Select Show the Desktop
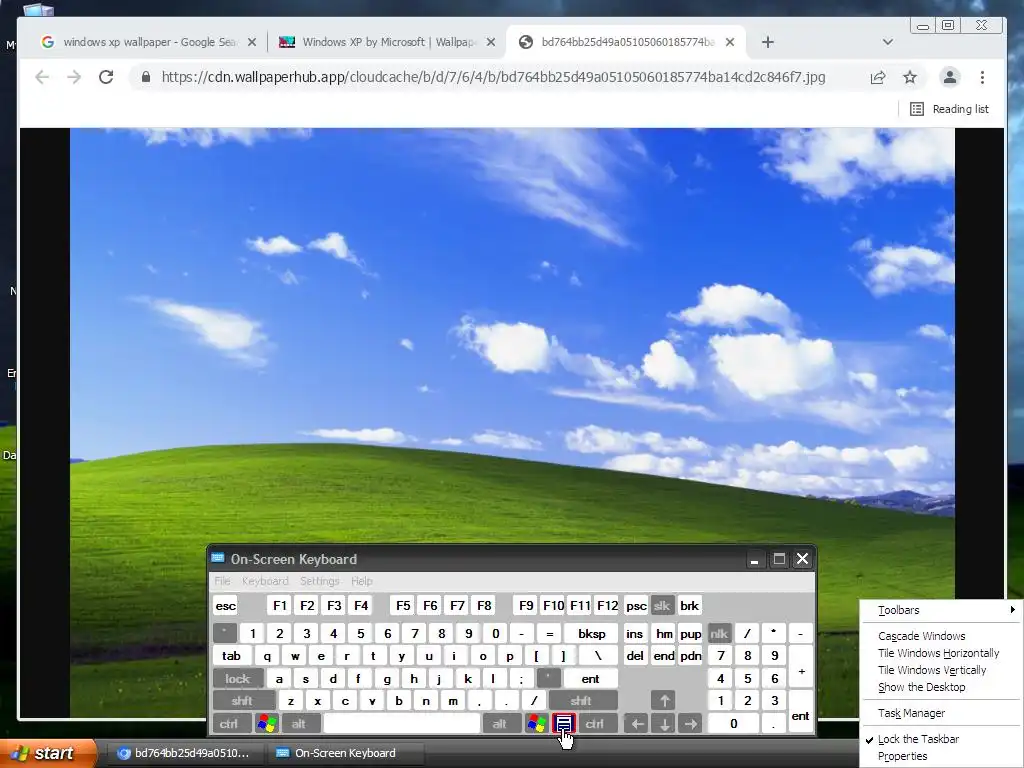The height and width of the screenshot is (768, 1024). pyautogui.click(x=942, y=687)
